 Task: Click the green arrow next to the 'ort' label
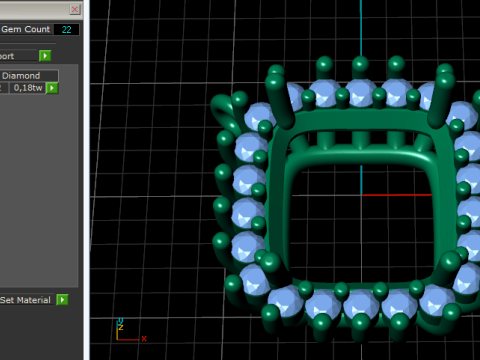(45, 56)
